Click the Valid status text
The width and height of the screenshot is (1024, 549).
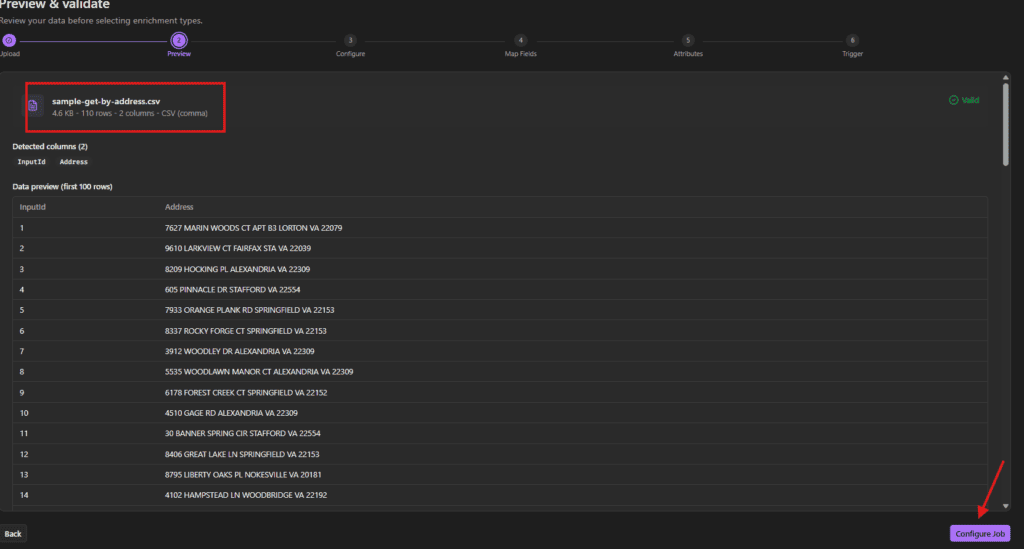point(970,100)
